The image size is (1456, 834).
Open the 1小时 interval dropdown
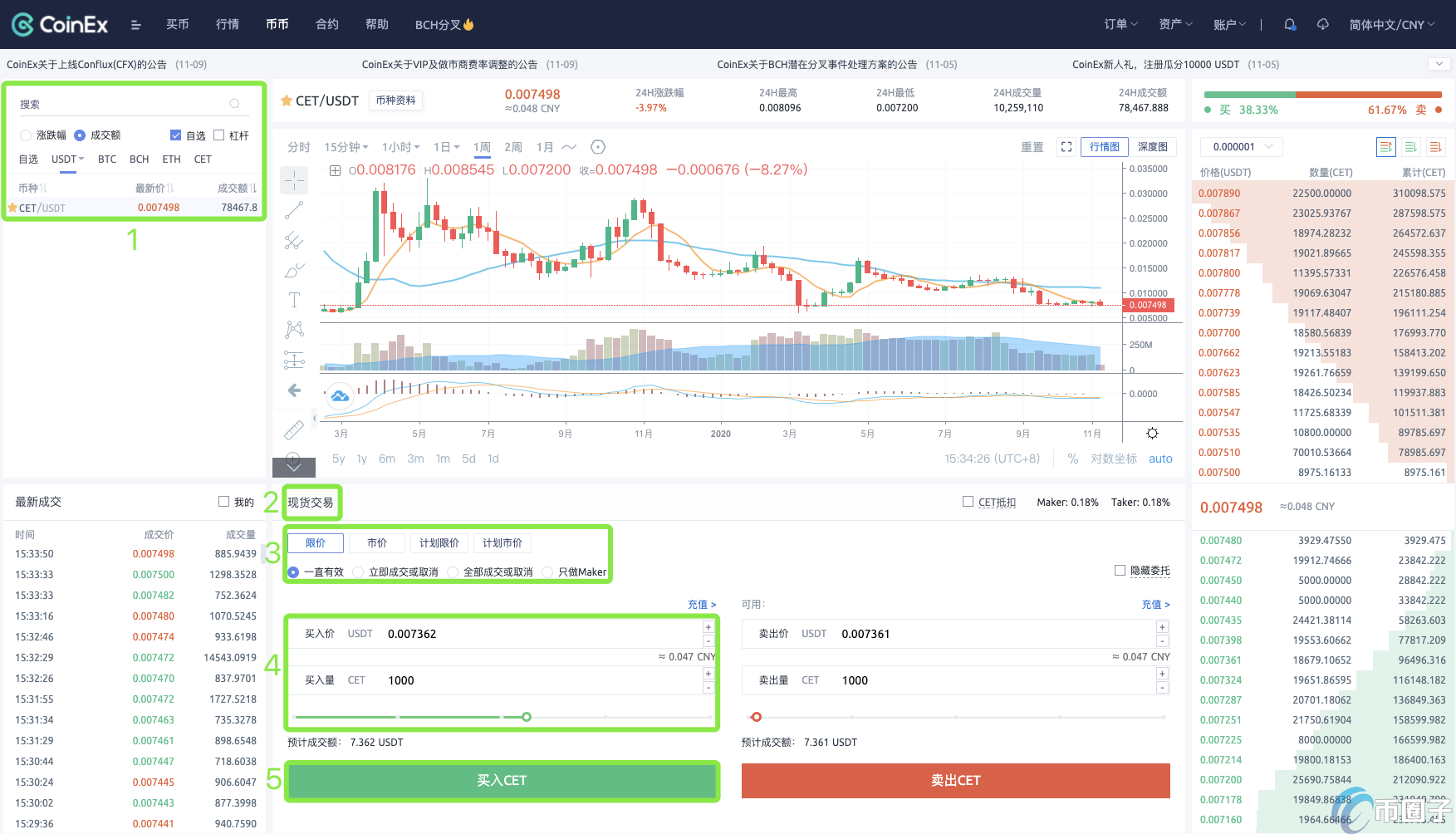401,147
